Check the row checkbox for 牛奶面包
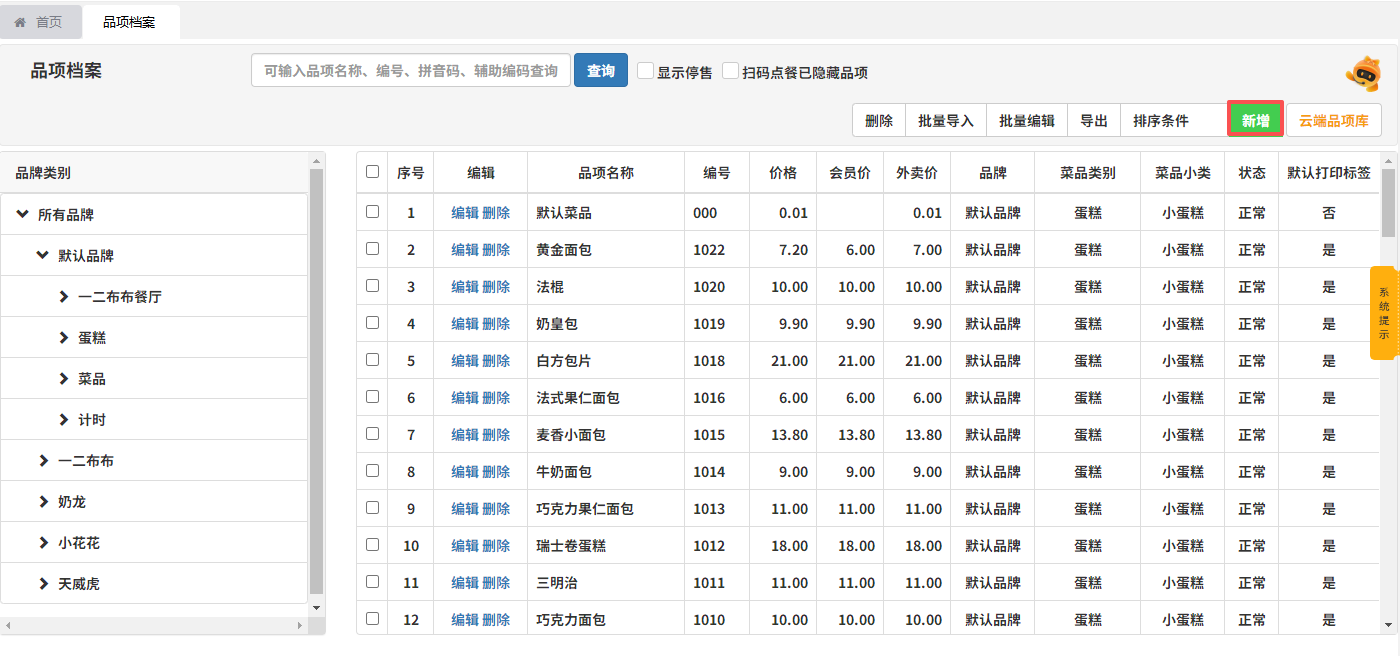 [x=373, y=471]
